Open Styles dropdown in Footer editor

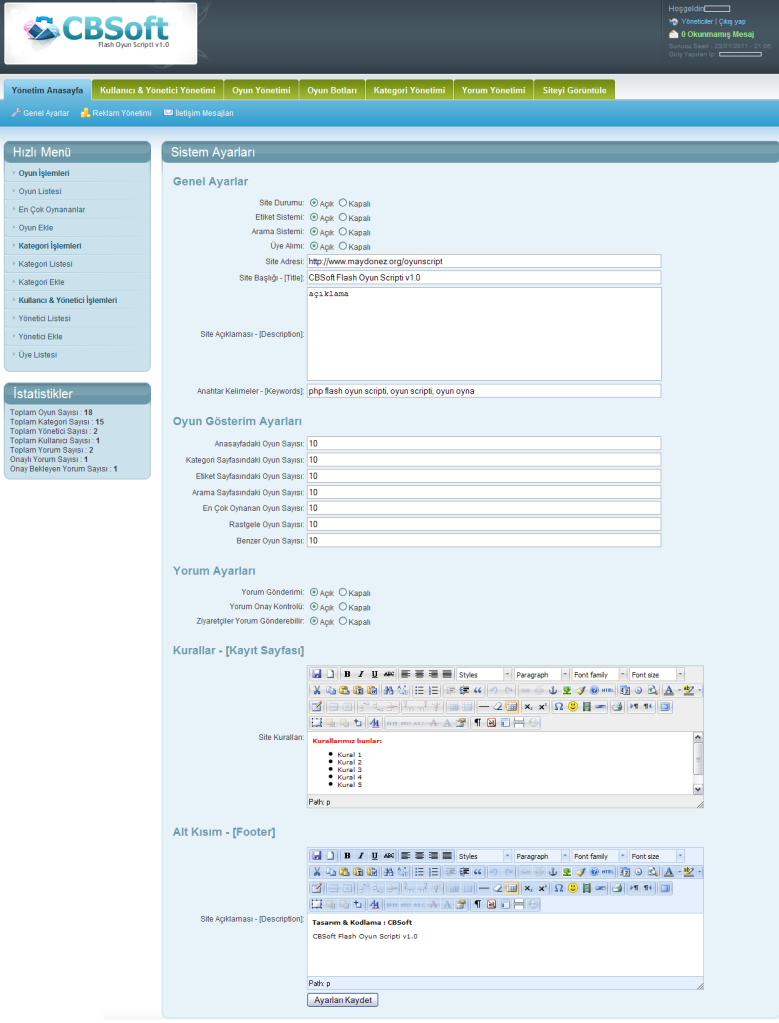click(x=483, y=855)
